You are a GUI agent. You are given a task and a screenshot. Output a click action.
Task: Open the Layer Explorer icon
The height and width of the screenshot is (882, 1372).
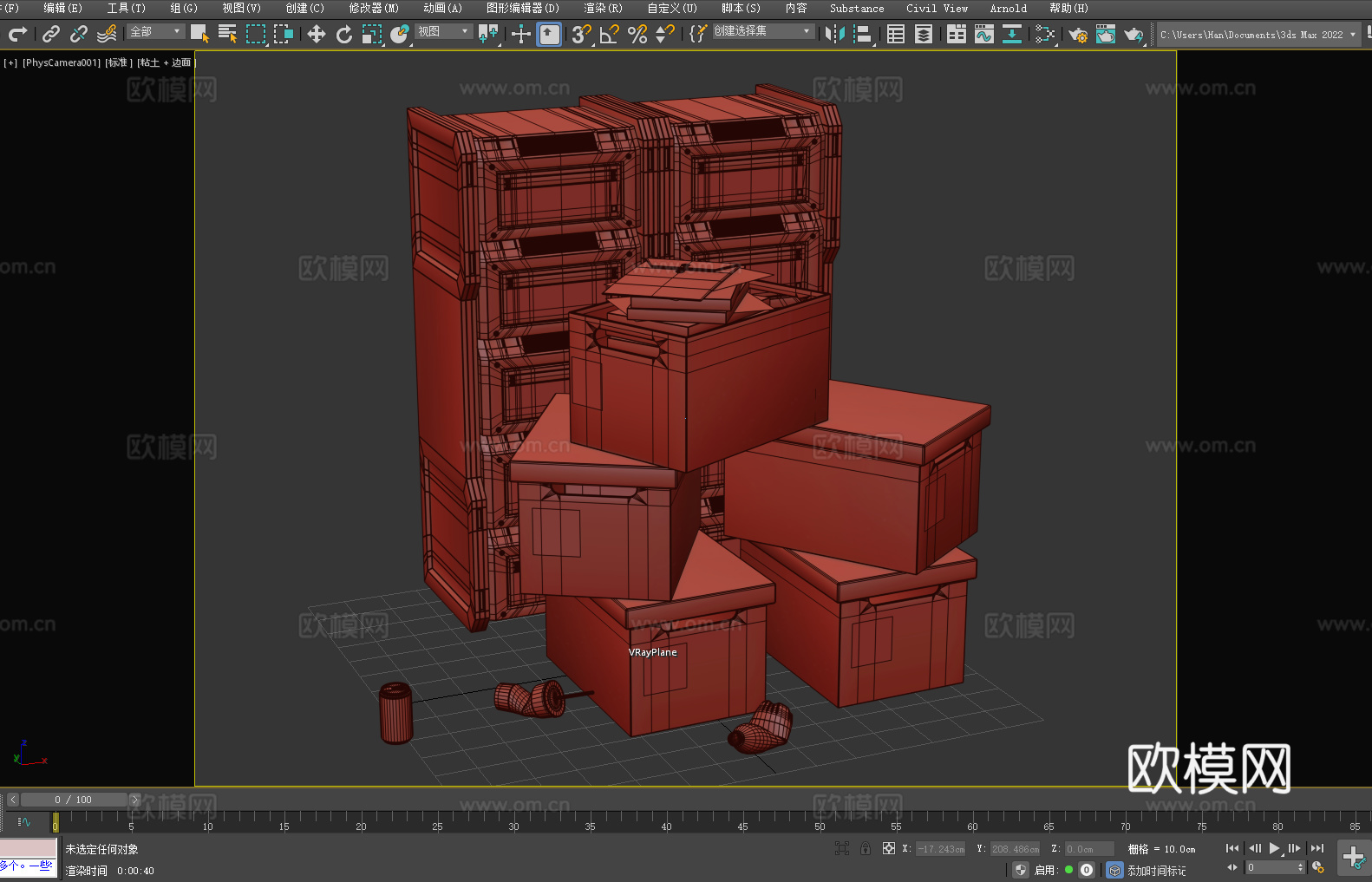[924, 34]
